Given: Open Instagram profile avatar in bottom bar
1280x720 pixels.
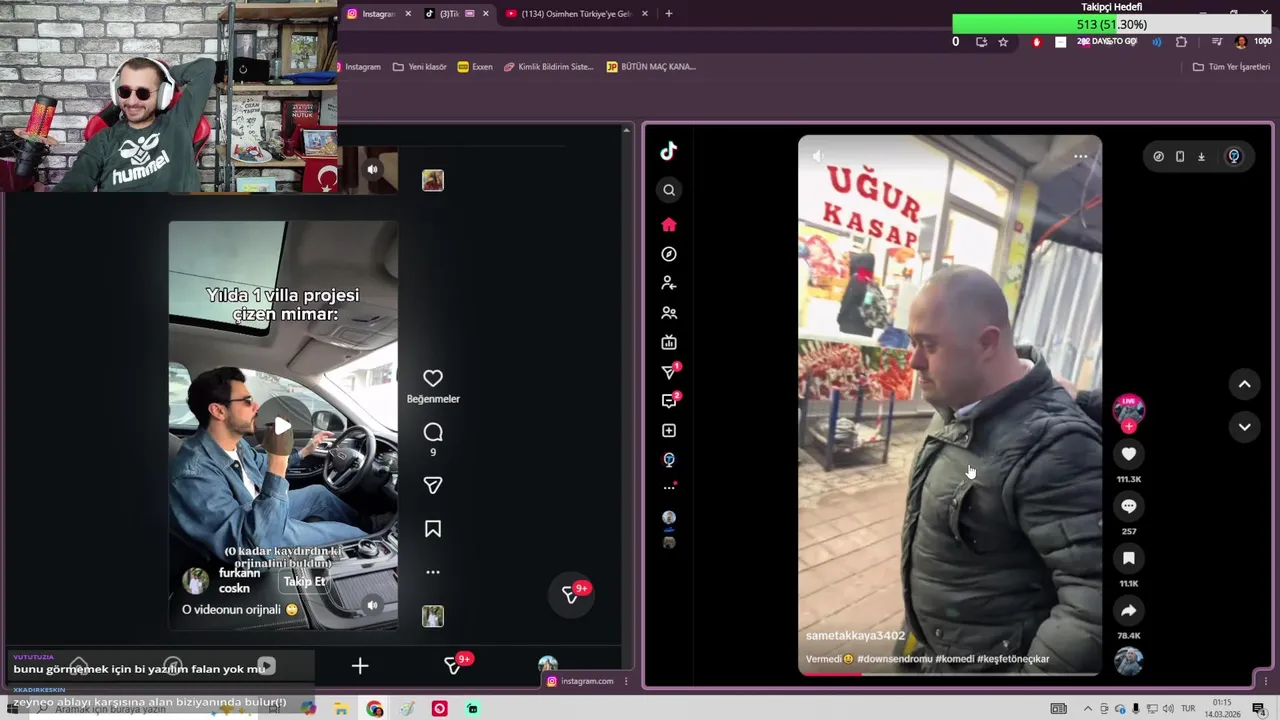Looking at the screenshot, I should (547, 665).
